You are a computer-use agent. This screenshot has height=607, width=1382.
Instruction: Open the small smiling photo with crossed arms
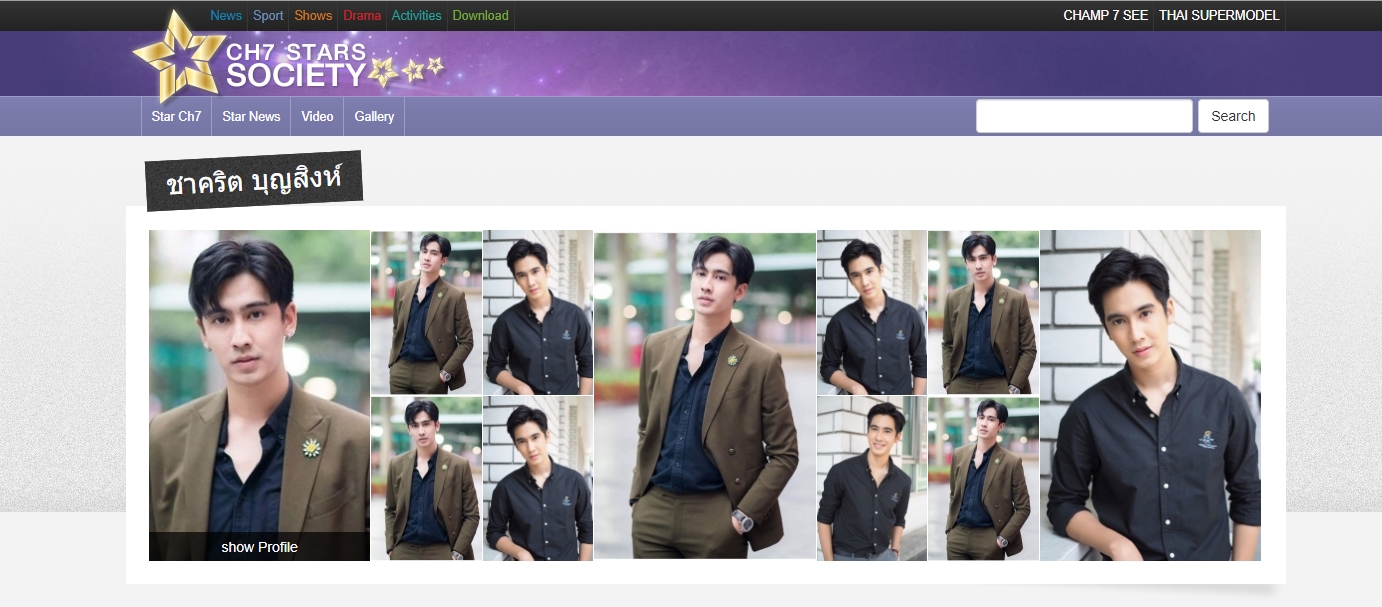(872, 478)
